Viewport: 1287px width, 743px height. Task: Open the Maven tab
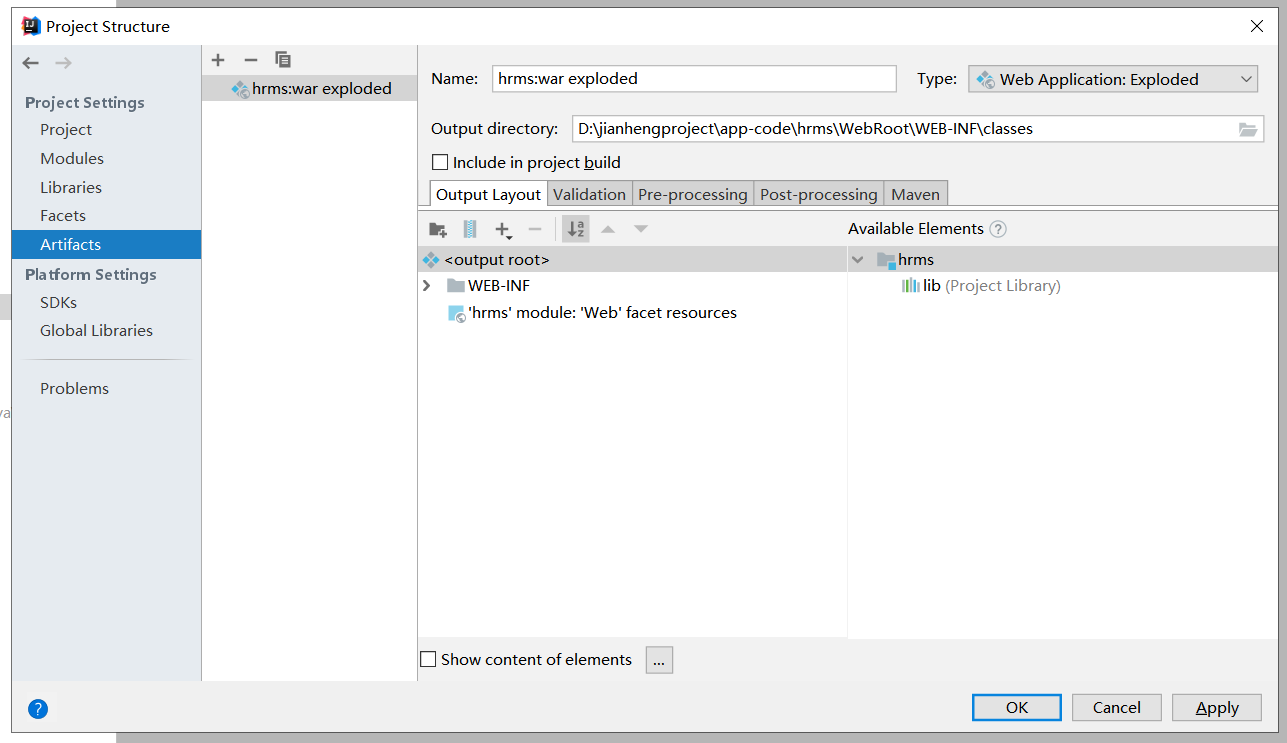click(914, 193)
